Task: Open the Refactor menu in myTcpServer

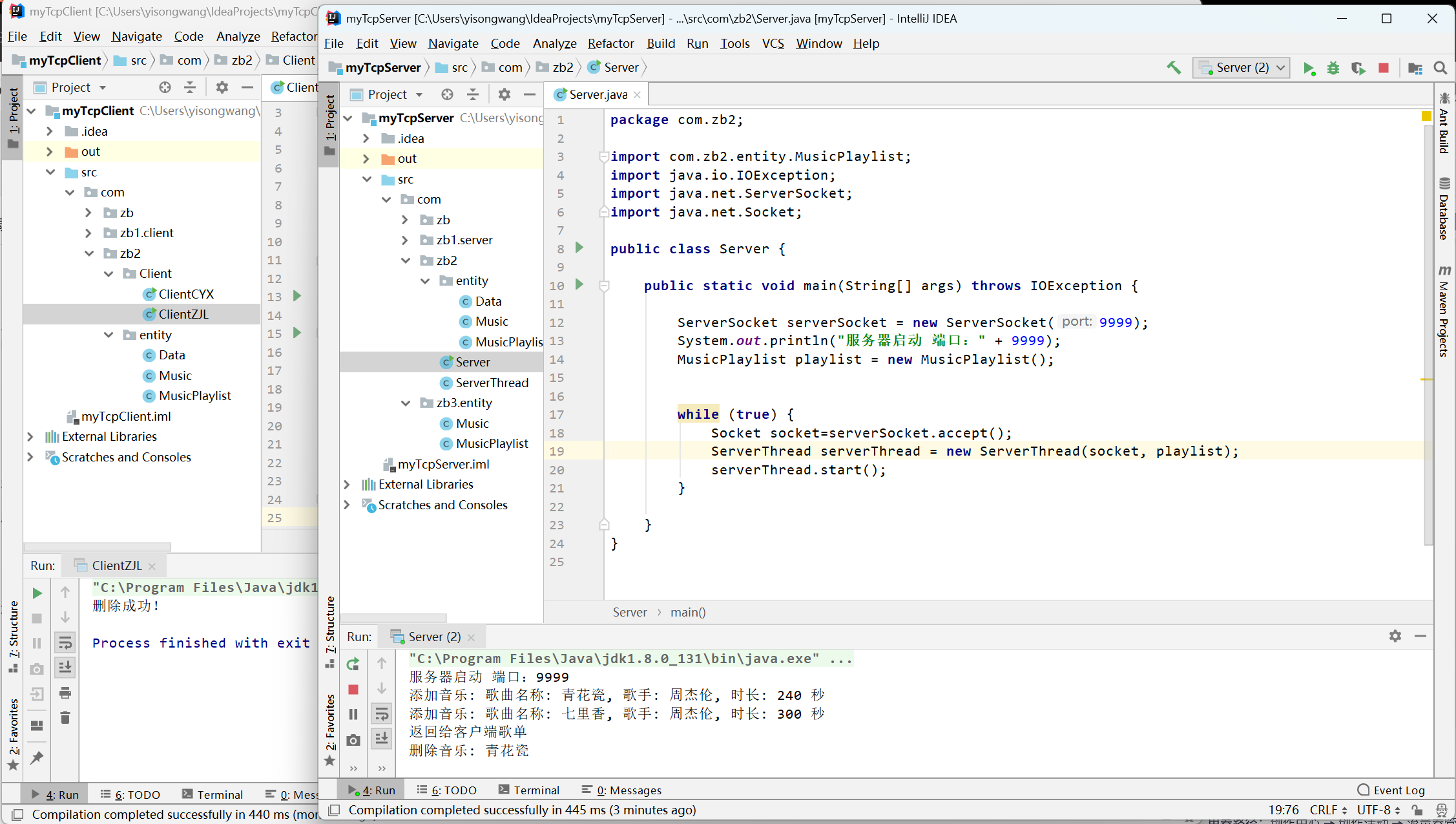Action: point(610,43)
